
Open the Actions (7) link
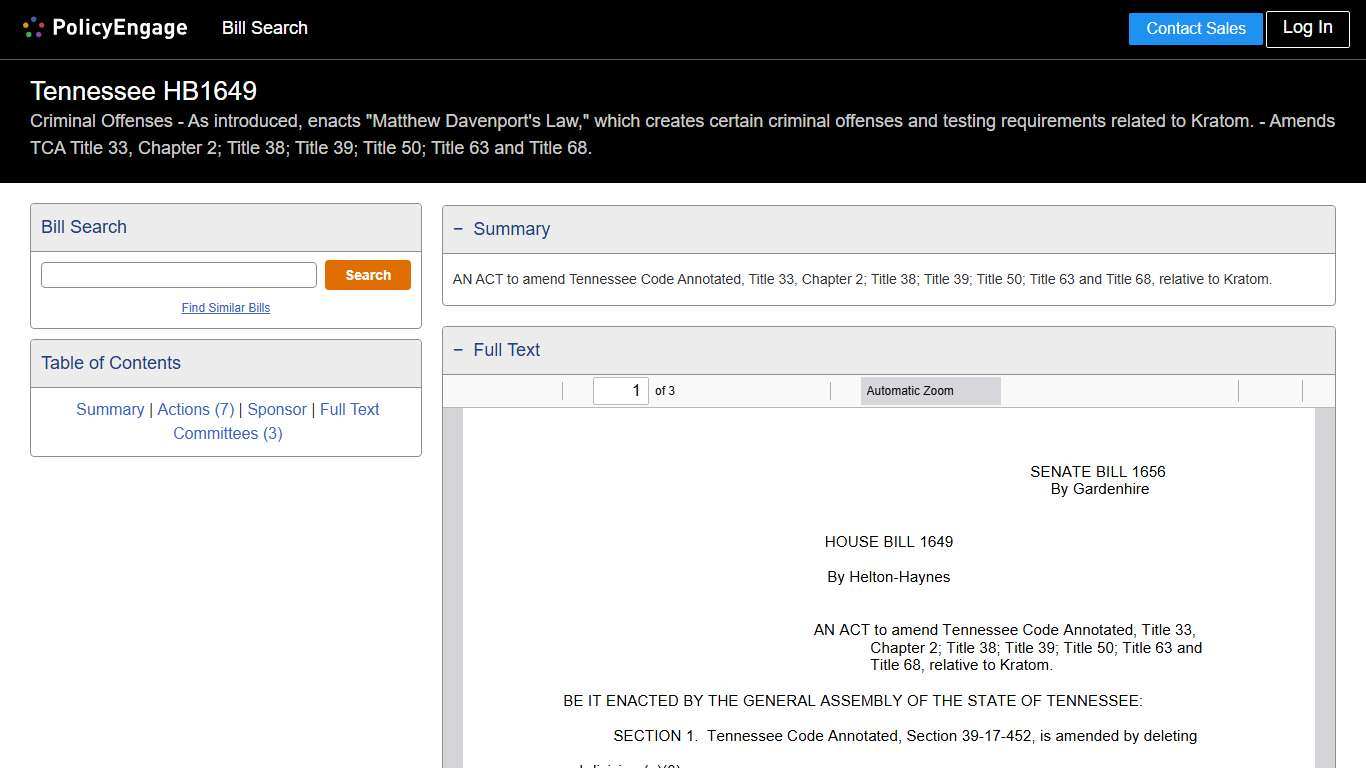[196, 409]
